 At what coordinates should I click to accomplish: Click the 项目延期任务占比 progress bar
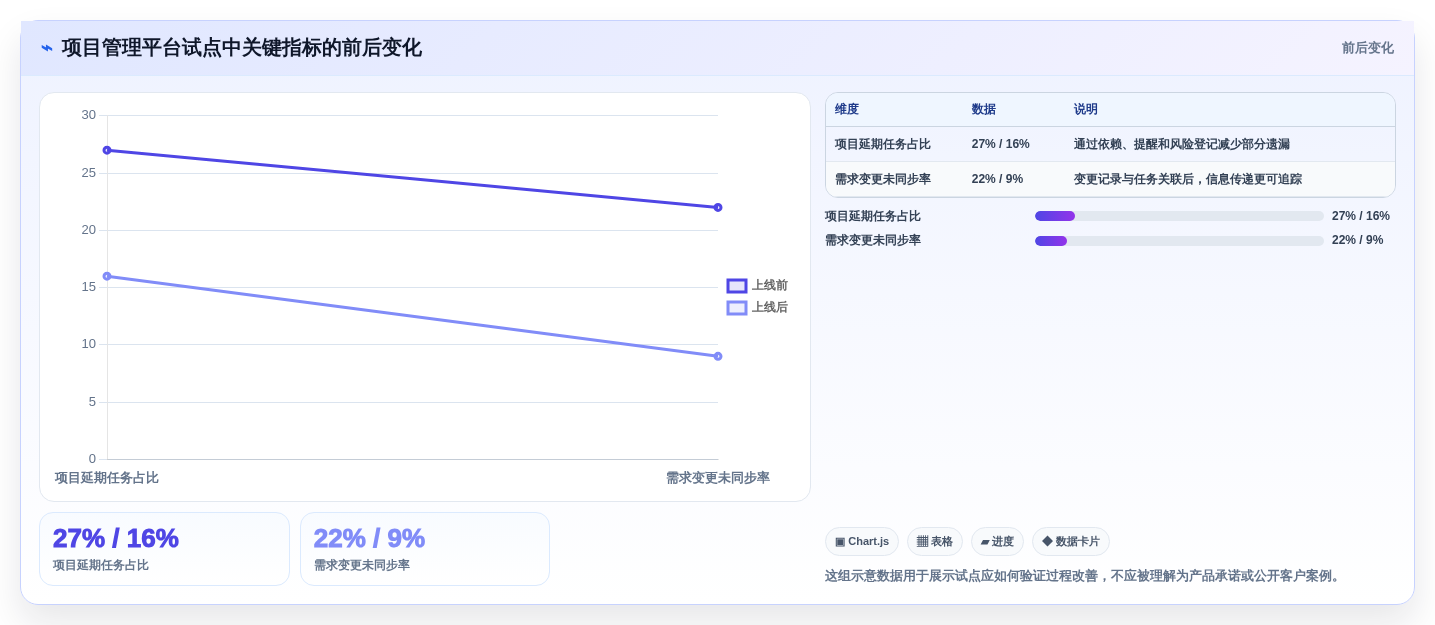pos(1179,216)
